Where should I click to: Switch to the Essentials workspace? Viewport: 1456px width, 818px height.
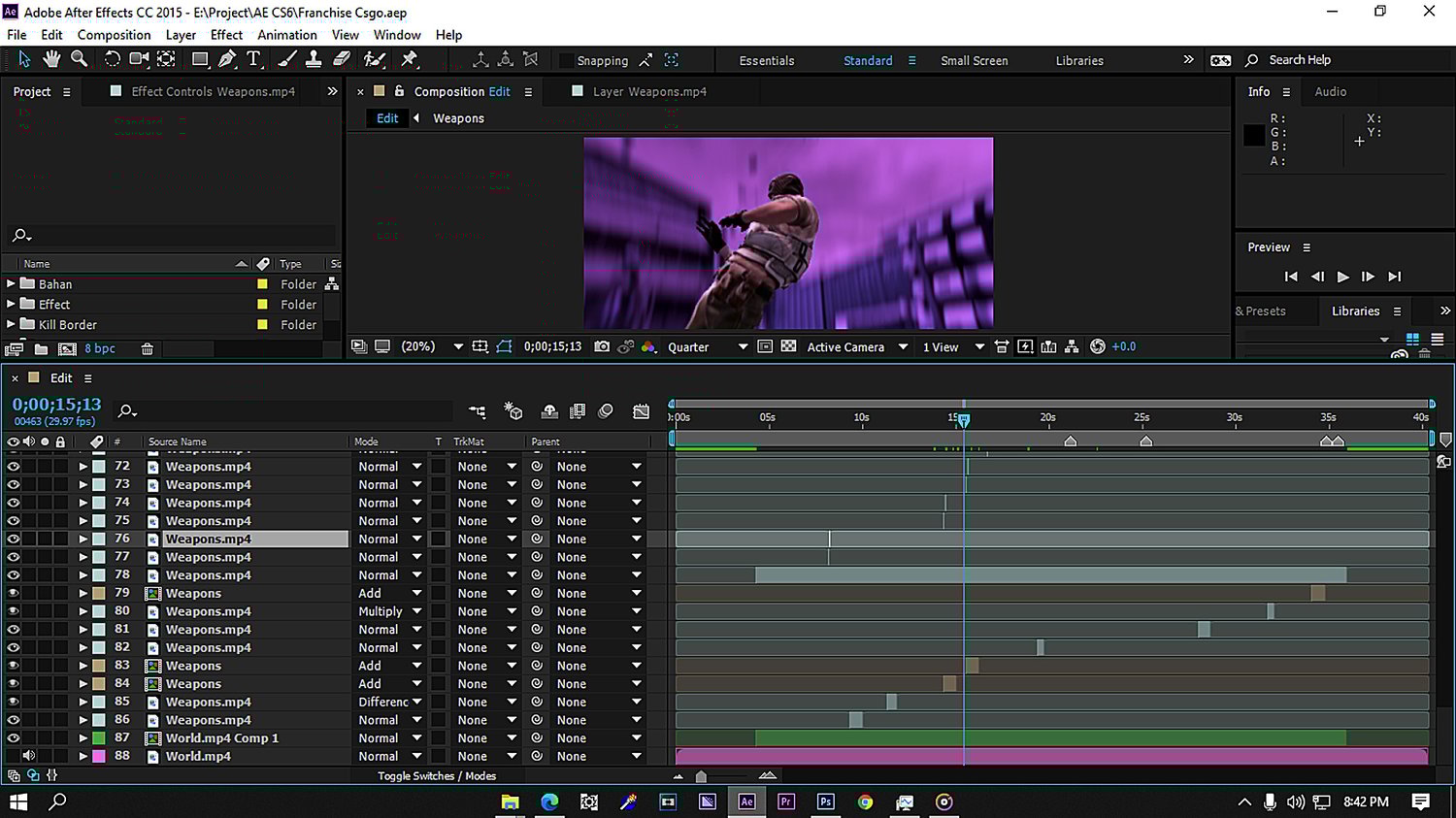tap(766, 60)
